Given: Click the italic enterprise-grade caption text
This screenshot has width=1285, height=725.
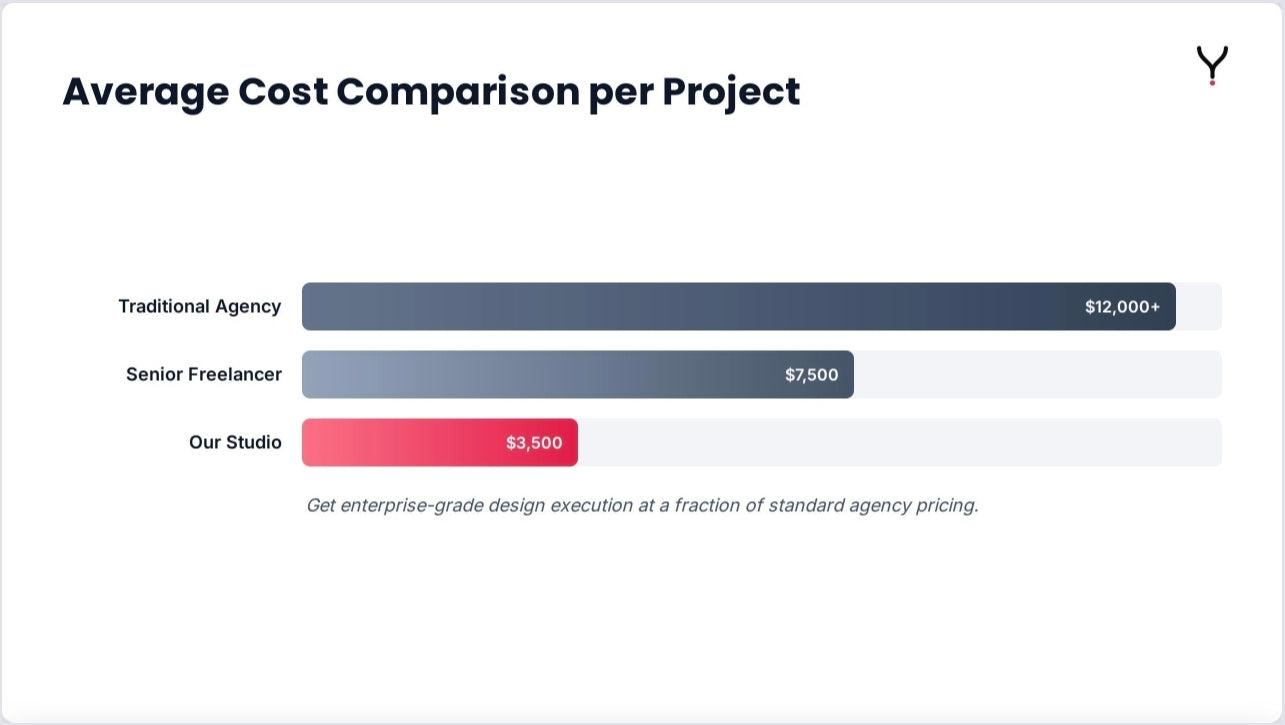Looking at the screenshot, I should tap(642, 505).
